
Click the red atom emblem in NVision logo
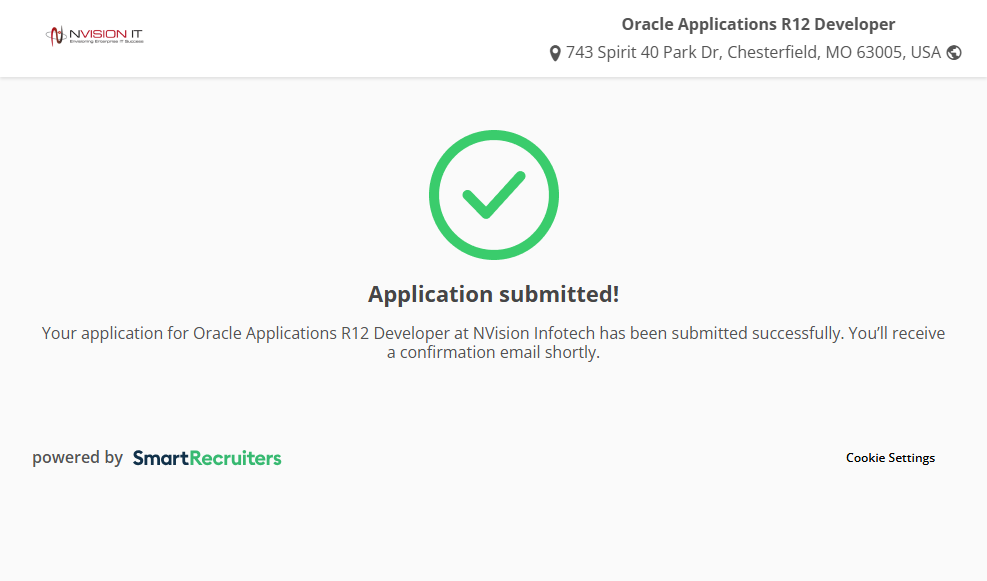click(x=56, y=36)
